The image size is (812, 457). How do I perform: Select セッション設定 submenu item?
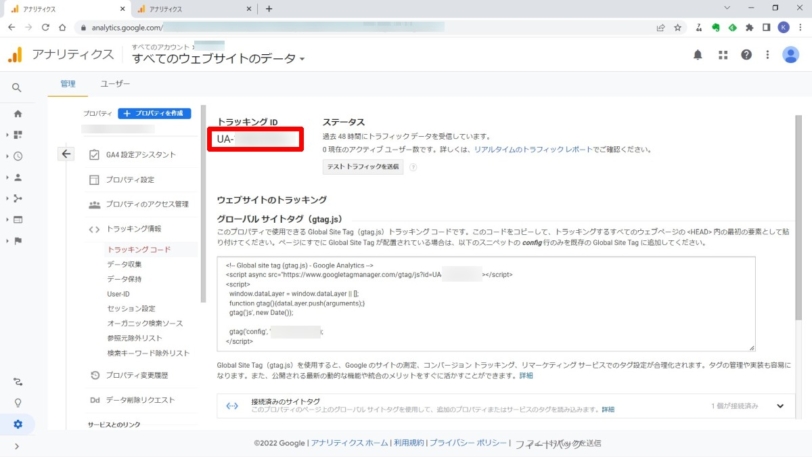coord(131,308)
